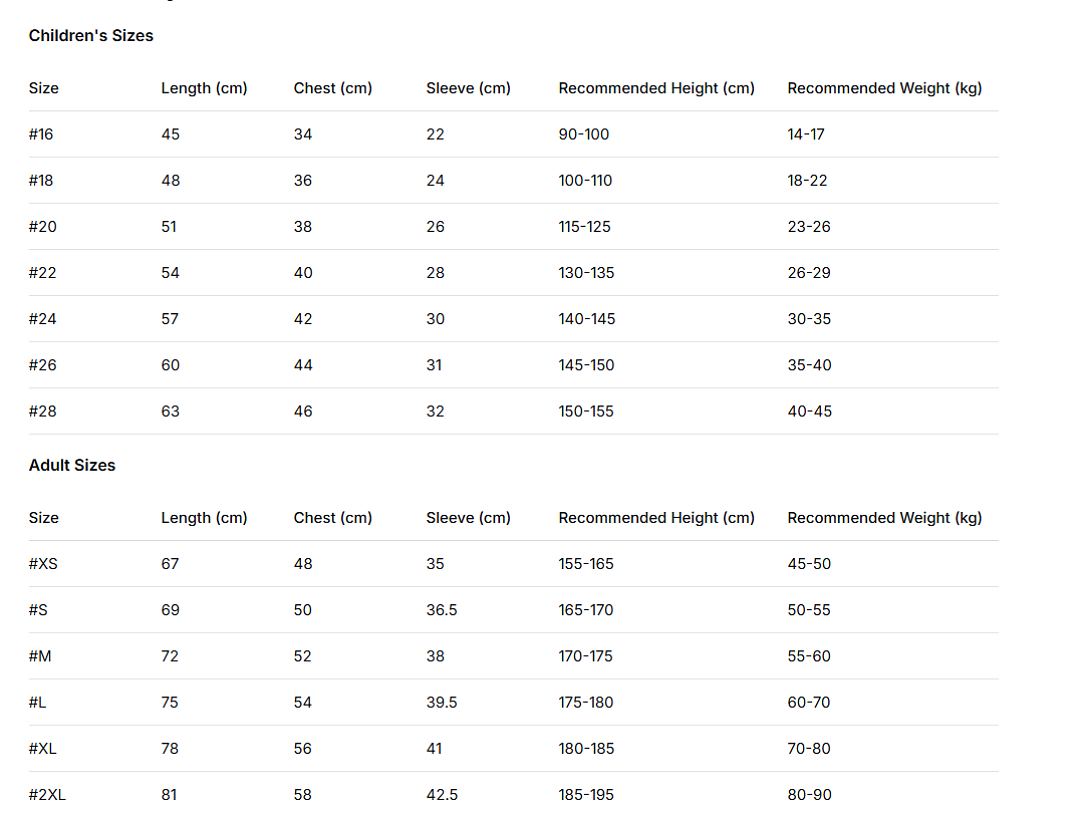The width and height of the screenshot is (1080, 817).
Task: Click the 185-195 recommended height cell
Action: 586,794
